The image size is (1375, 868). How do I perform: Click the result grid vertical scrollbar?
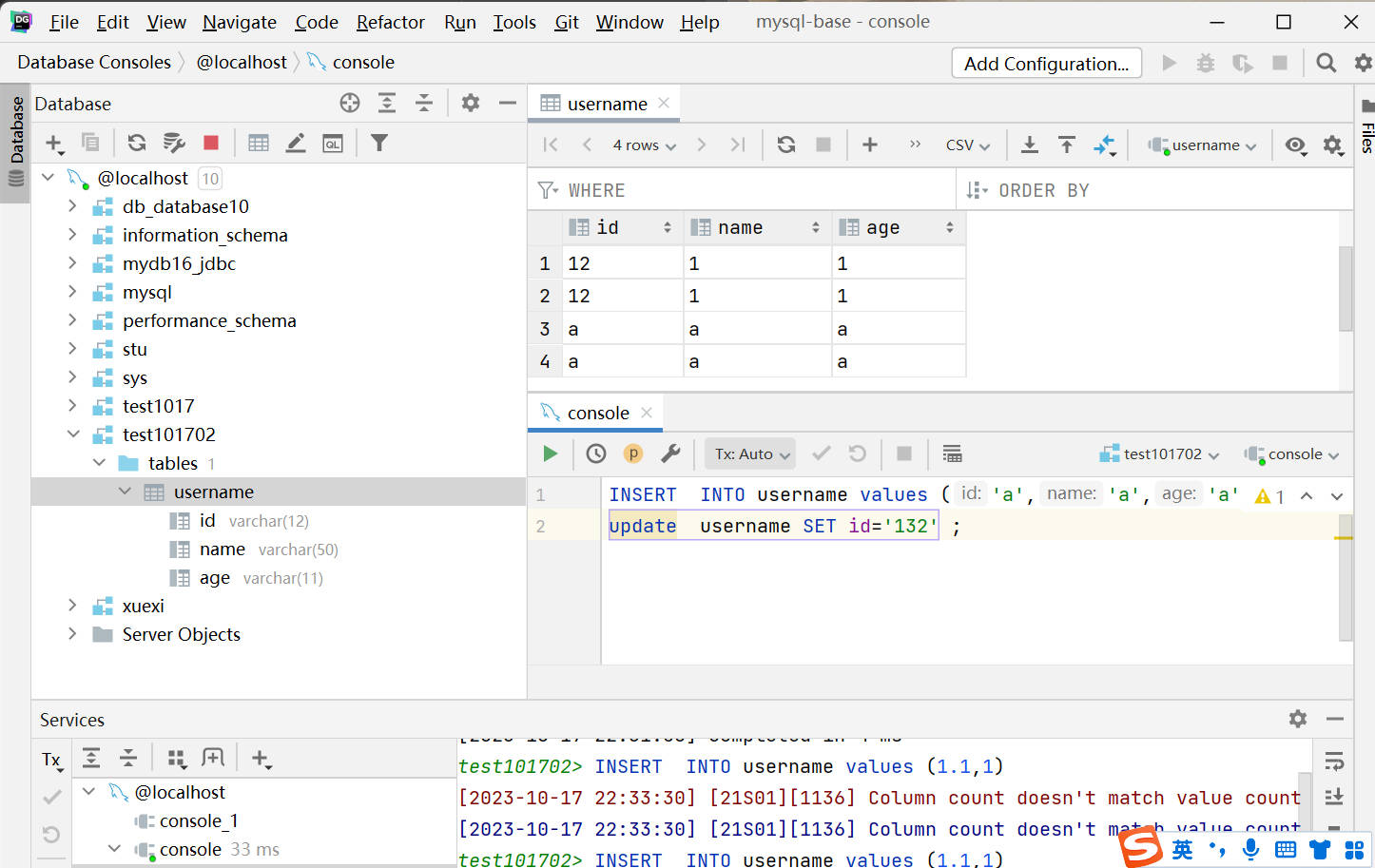[x=1345, y=289]
